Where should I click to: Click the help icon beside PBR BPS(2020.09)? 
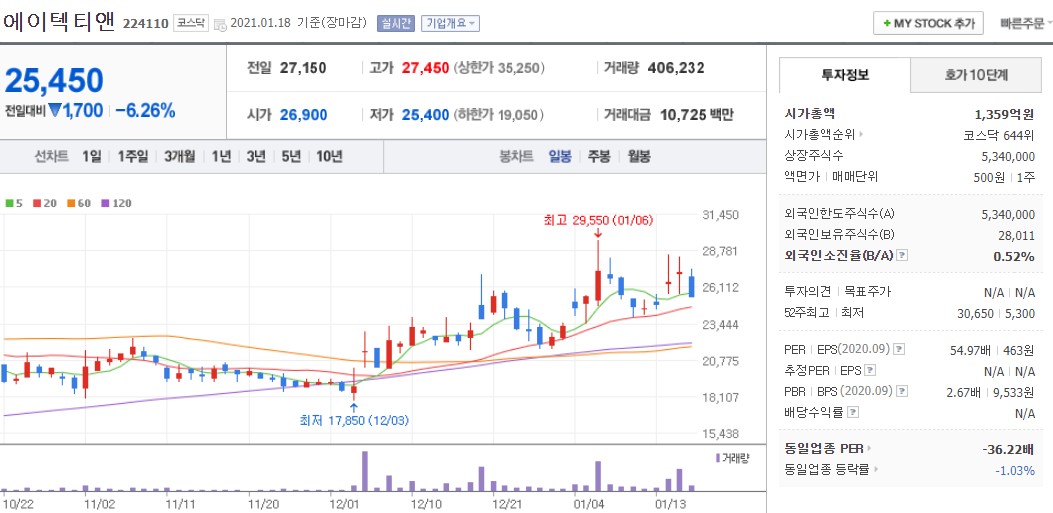[902, 391]
